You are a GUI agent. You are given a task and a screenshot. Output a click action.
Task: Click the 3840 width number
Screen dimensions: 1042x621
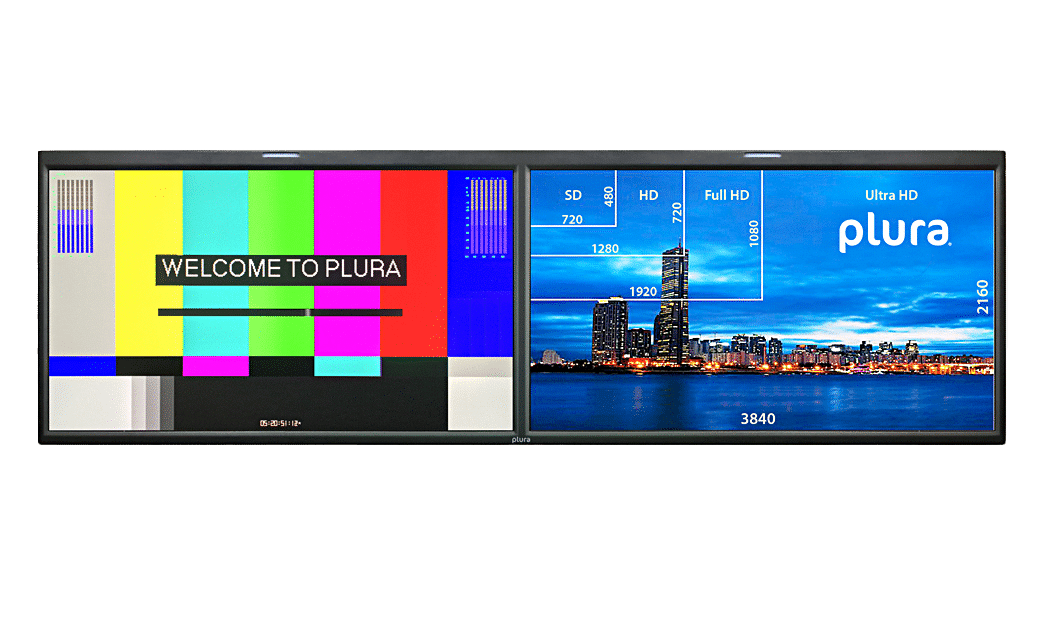tap(757, 419)
